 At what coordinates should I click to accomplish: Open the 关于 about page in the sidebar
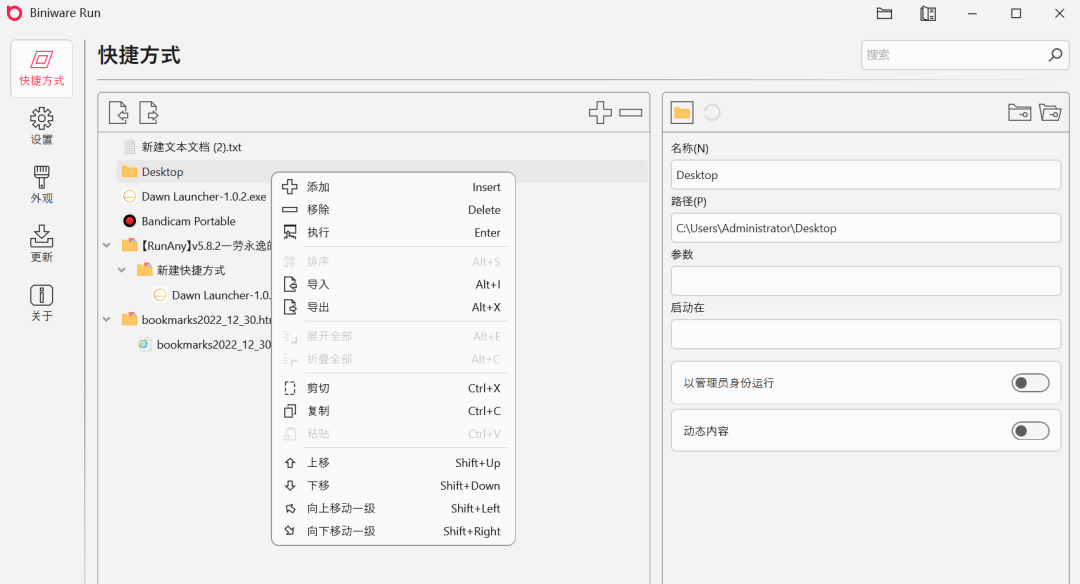(41, 304)
